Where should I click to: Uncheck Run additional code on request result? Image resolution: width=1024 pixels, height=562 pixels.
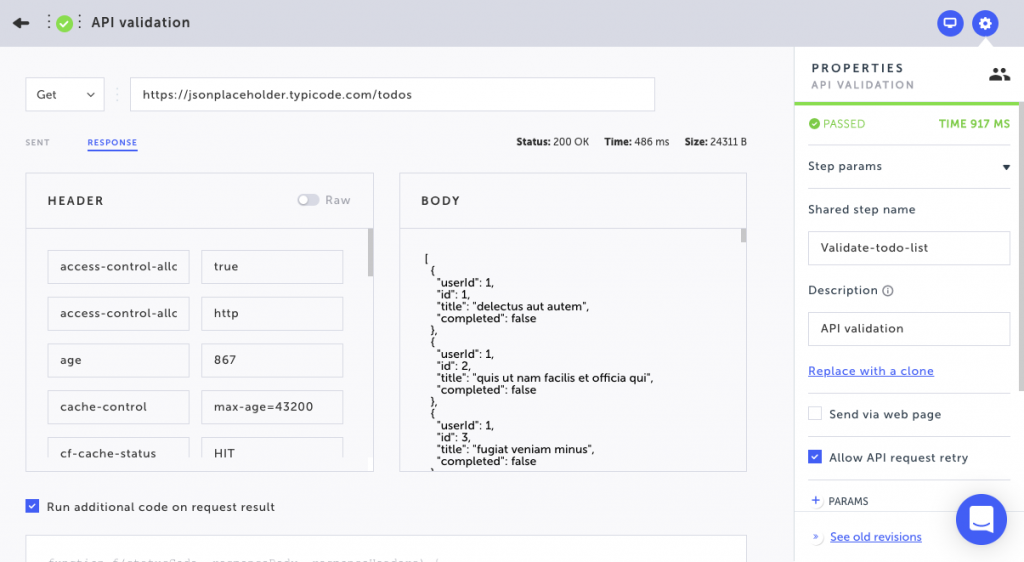(x=32, y=506)
